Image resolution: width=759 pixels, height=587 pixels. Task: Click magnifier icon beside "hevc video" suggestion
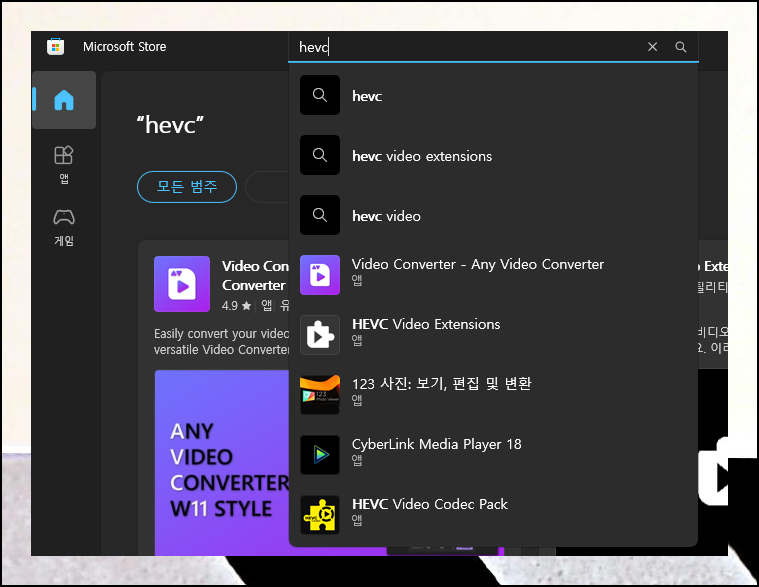(x=319, y=215)
